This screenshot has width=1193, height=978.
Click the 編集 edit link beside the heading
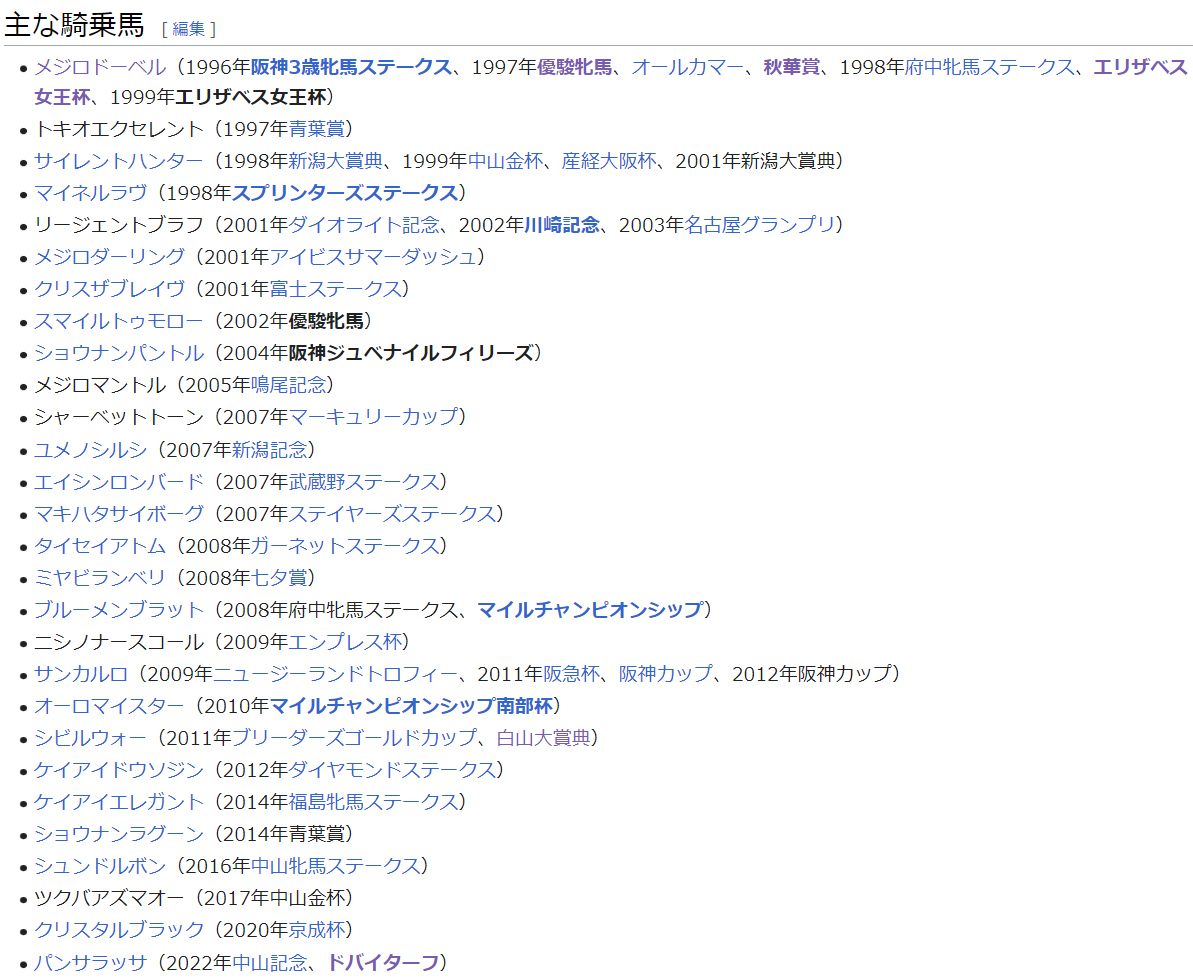tap(189, 29)
